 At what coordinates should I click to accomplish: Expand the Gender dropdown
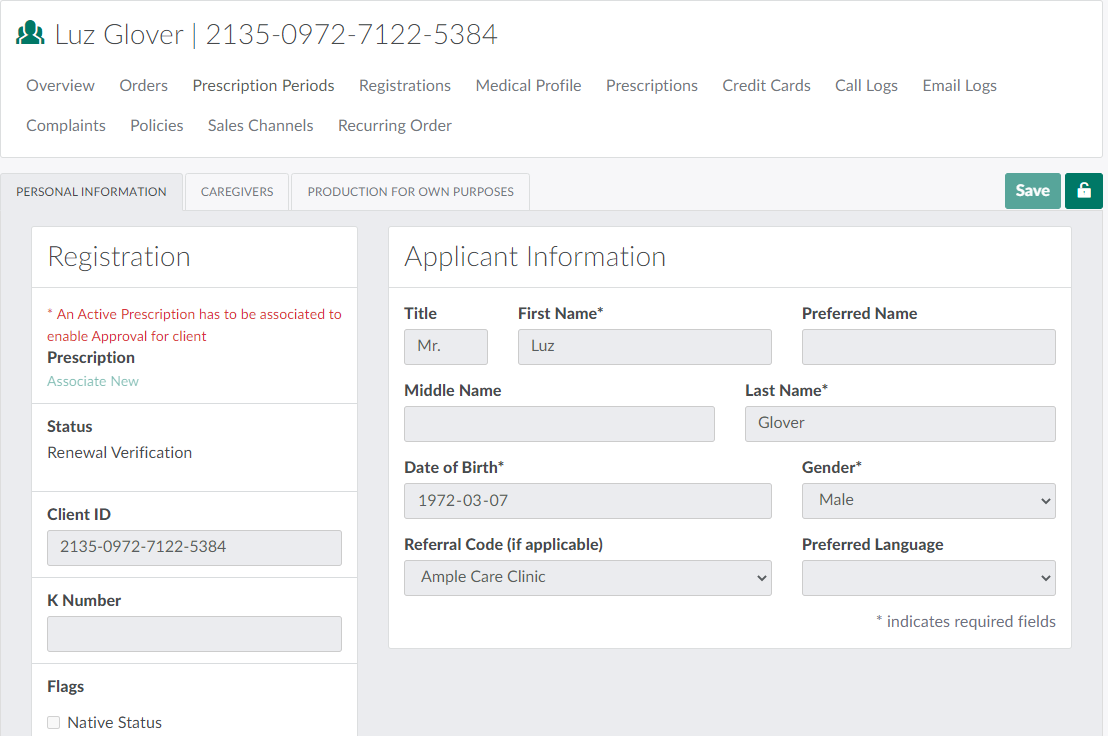click(x=928, y=501)
